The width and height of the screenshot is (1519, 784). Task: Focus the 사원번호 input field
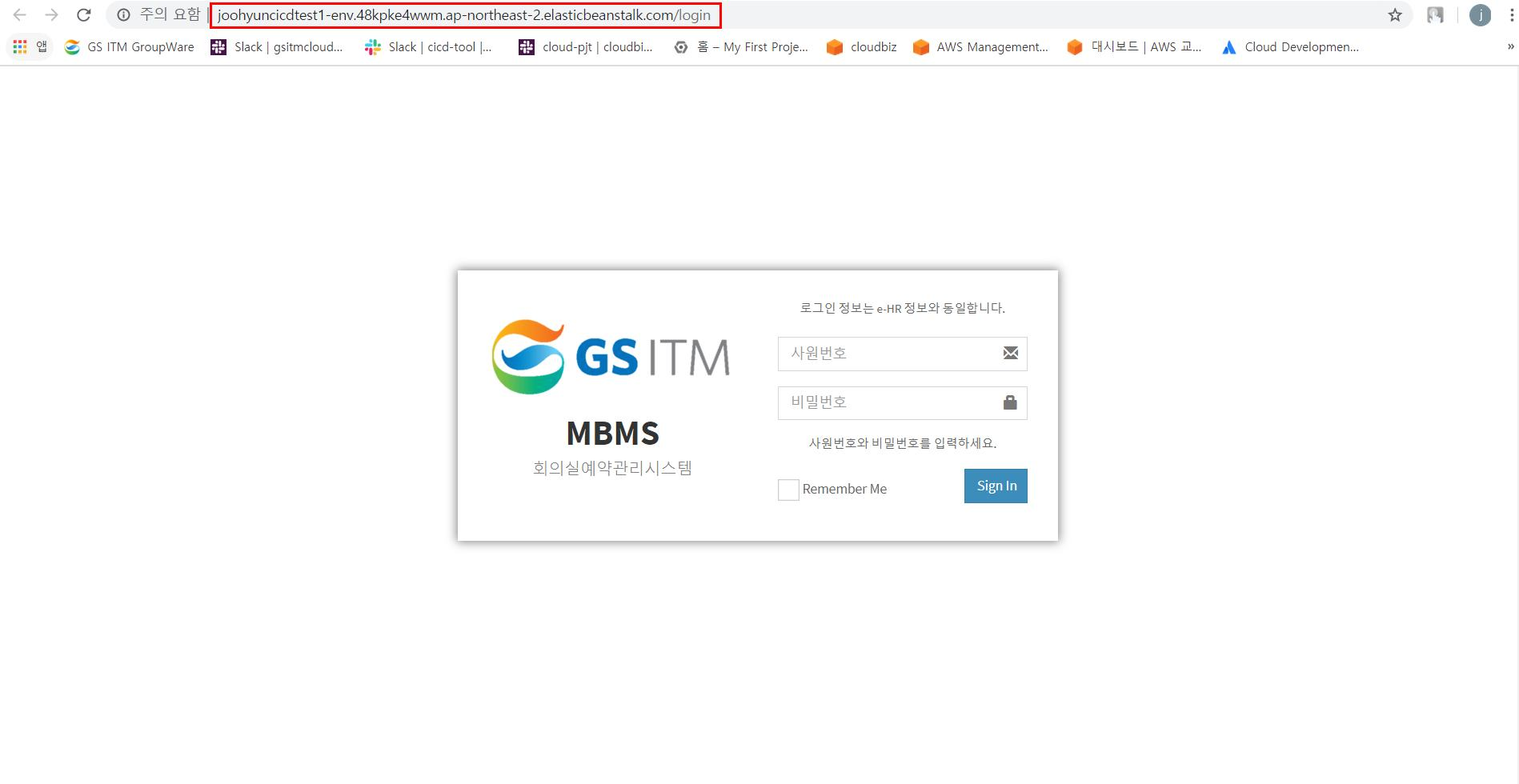tap(902, 354)
